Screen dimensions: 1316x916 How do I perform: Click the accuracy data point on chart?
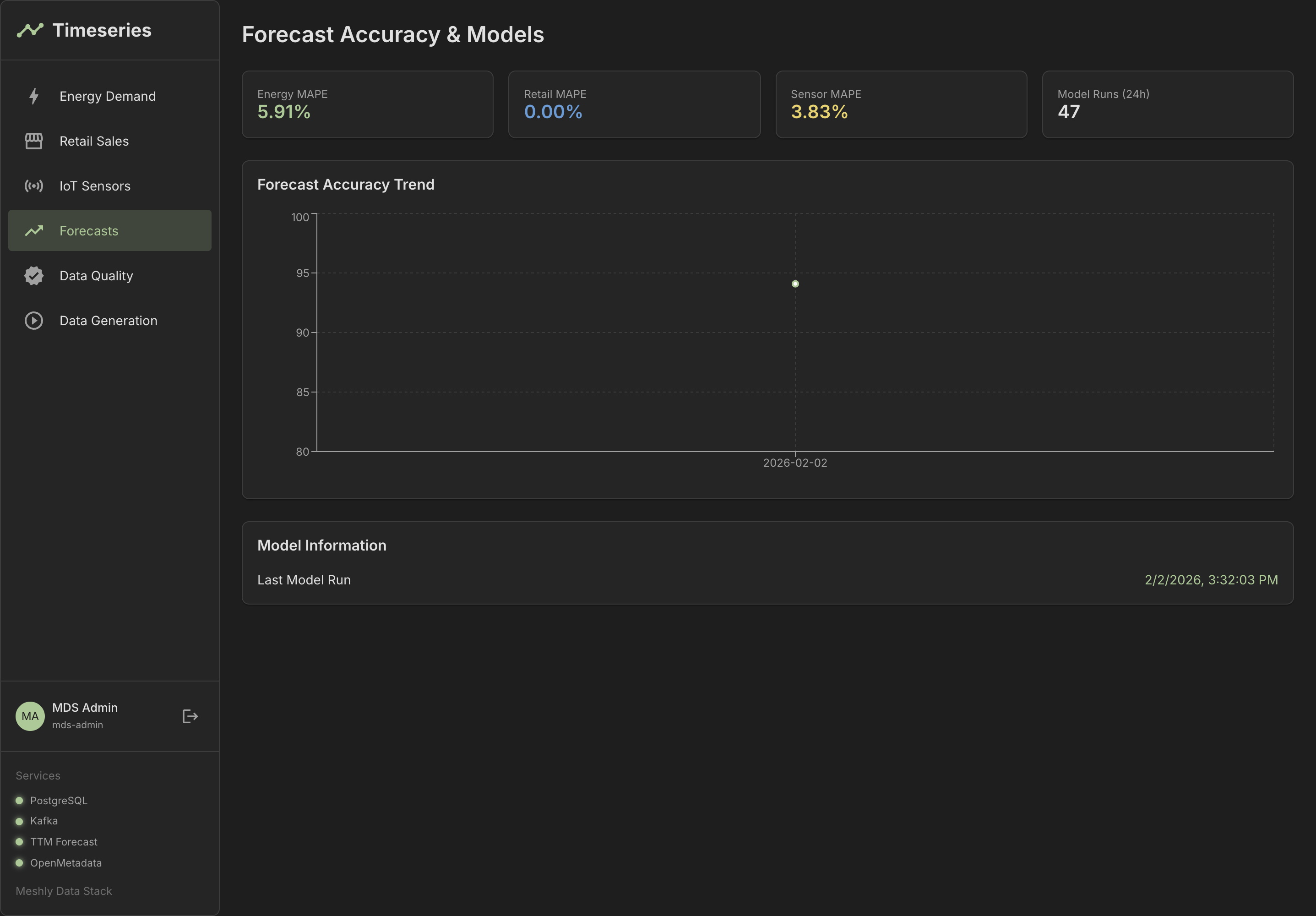pyautogui.click(x=795, y=284)
